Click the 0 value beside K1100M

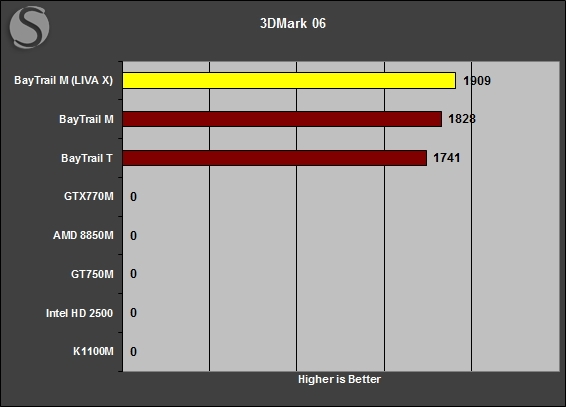134,352
